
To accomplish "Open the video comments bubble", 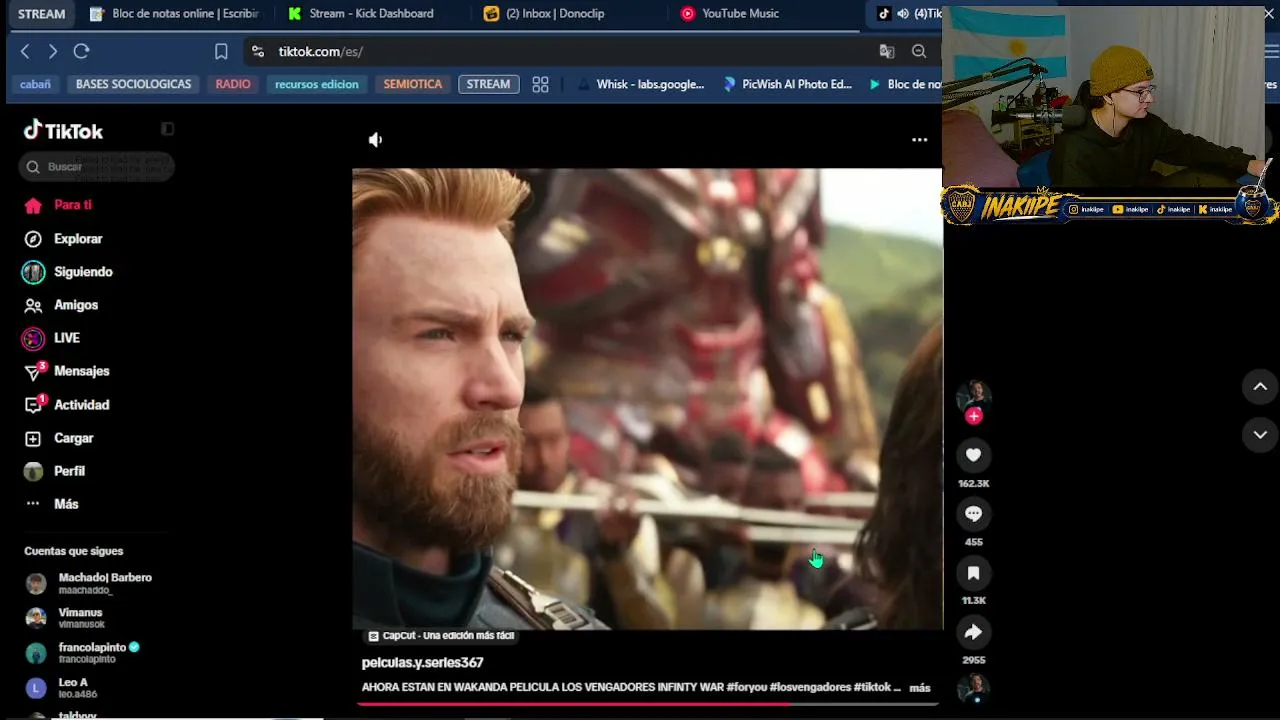I will click(x=973, y=514).
